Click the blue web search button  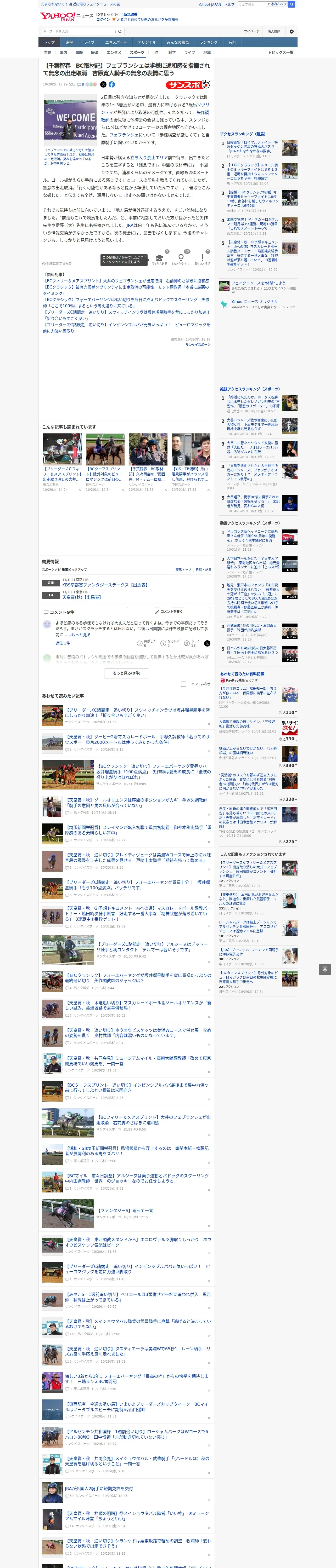tap(292, 4)
